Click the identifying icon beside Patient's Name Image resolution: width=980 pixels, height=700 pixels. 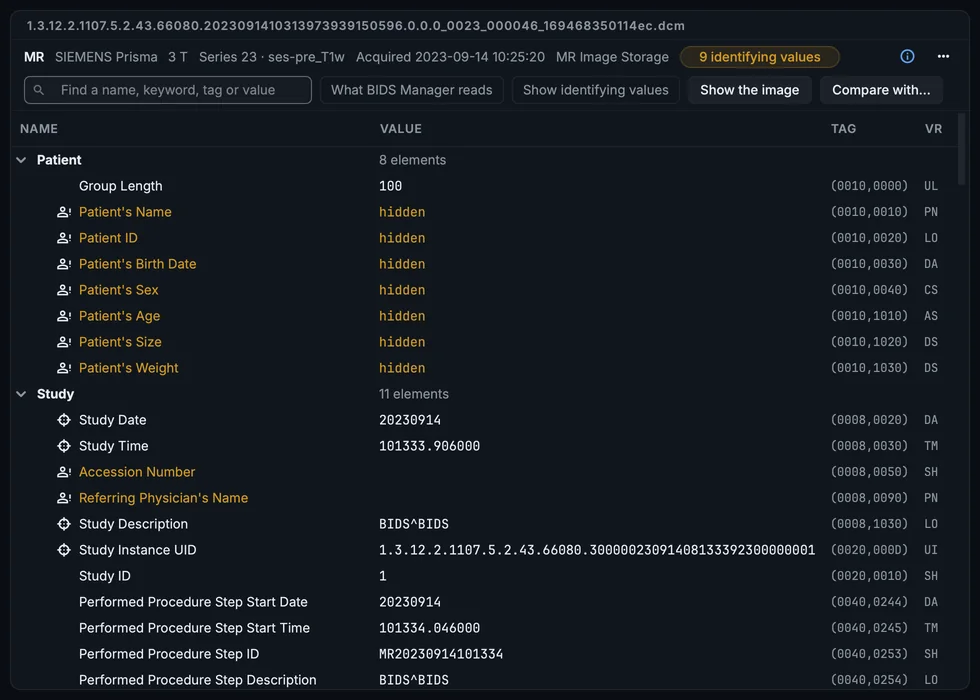point(64,212)
